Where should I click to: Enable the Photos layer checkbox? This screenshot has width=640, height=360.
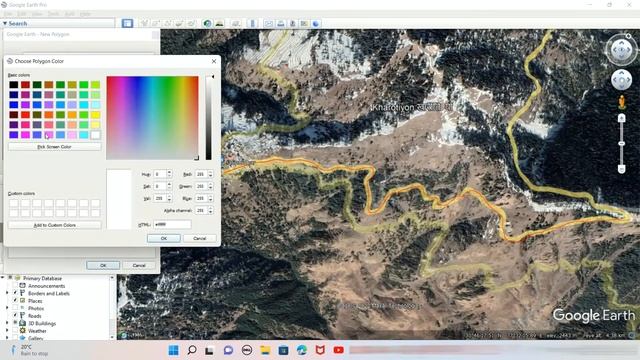[x=15, y=308]
